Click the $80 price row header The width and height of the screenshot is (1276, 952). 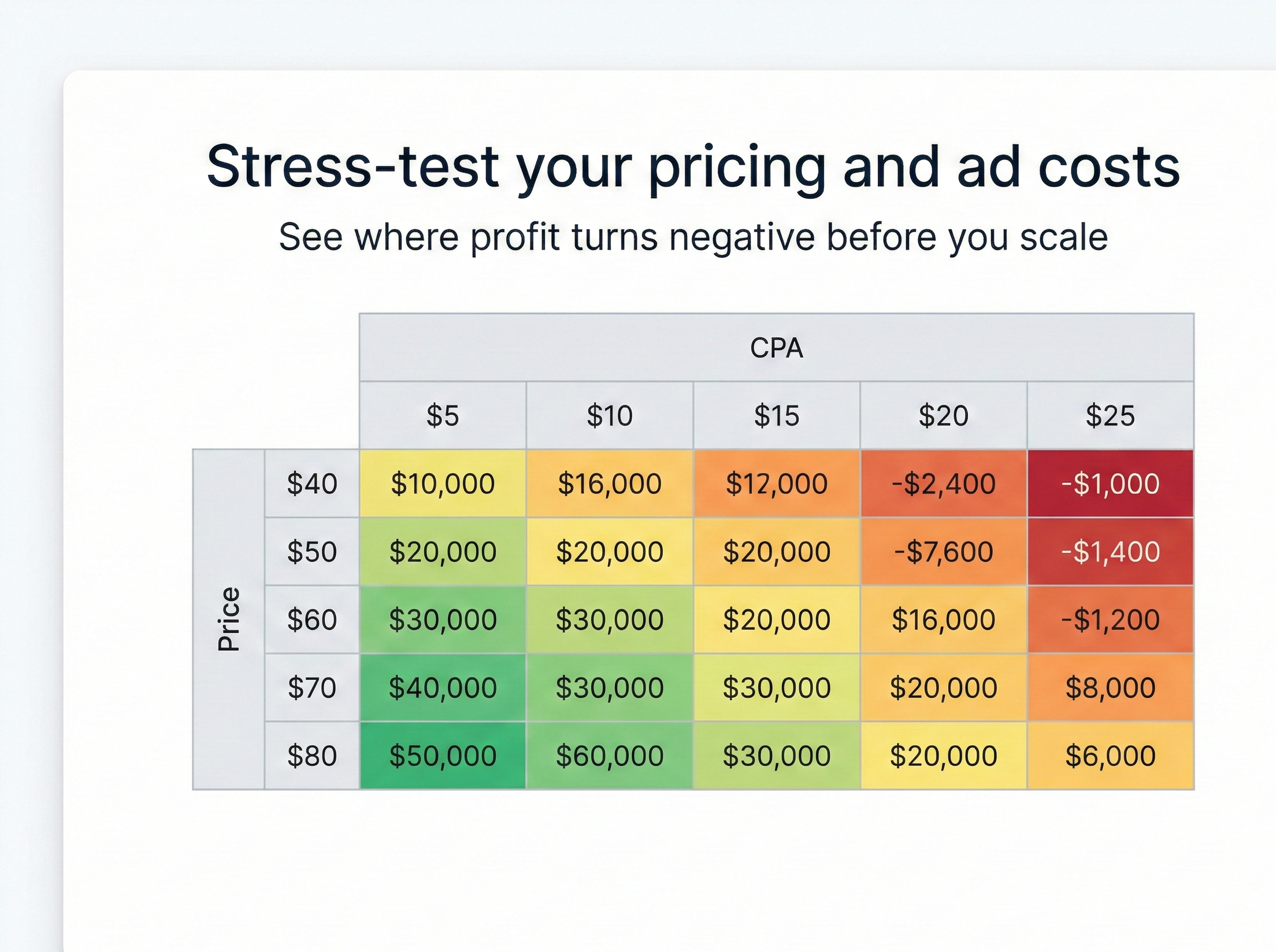point(312,756)
